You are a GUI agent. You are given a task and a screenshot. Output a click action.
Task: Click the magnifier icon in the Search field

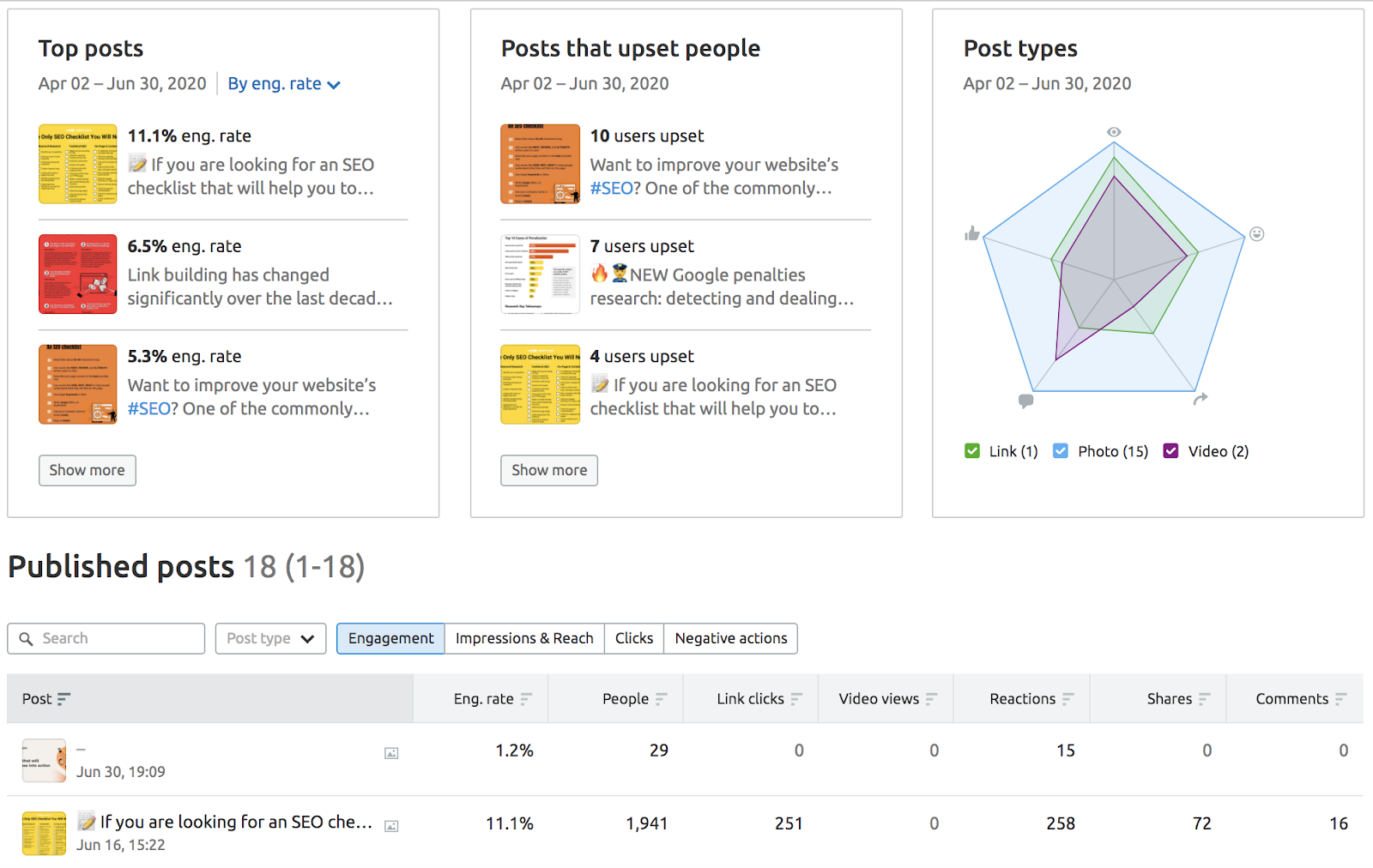click(x=26, y=639)
